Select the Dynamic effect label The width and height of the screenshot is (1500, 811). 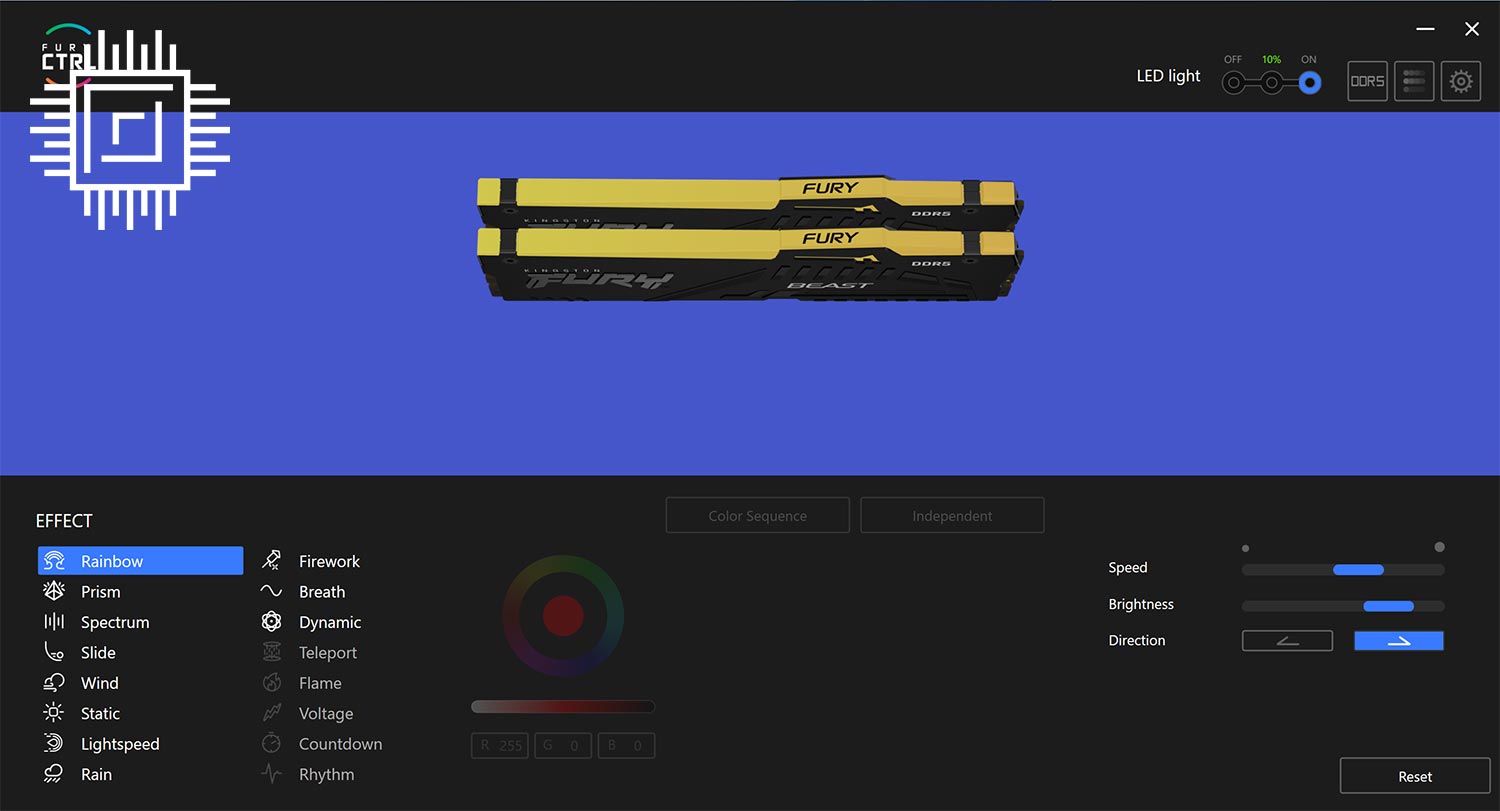click(330, 622)
